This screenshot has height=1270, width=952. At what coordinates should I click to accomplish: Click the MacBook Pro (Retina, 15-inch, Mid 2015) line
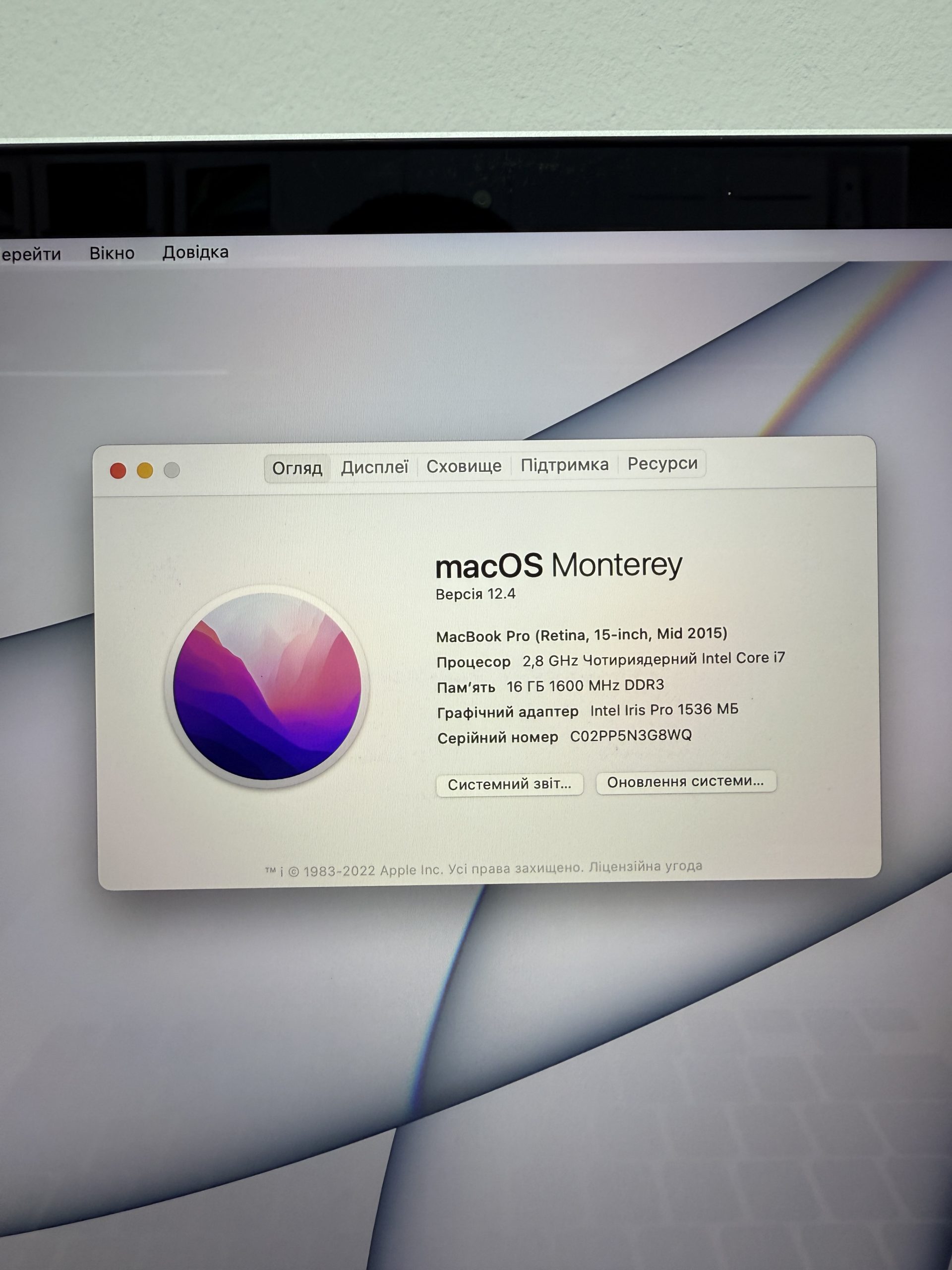pyautogui.click(x=581, y=635)
